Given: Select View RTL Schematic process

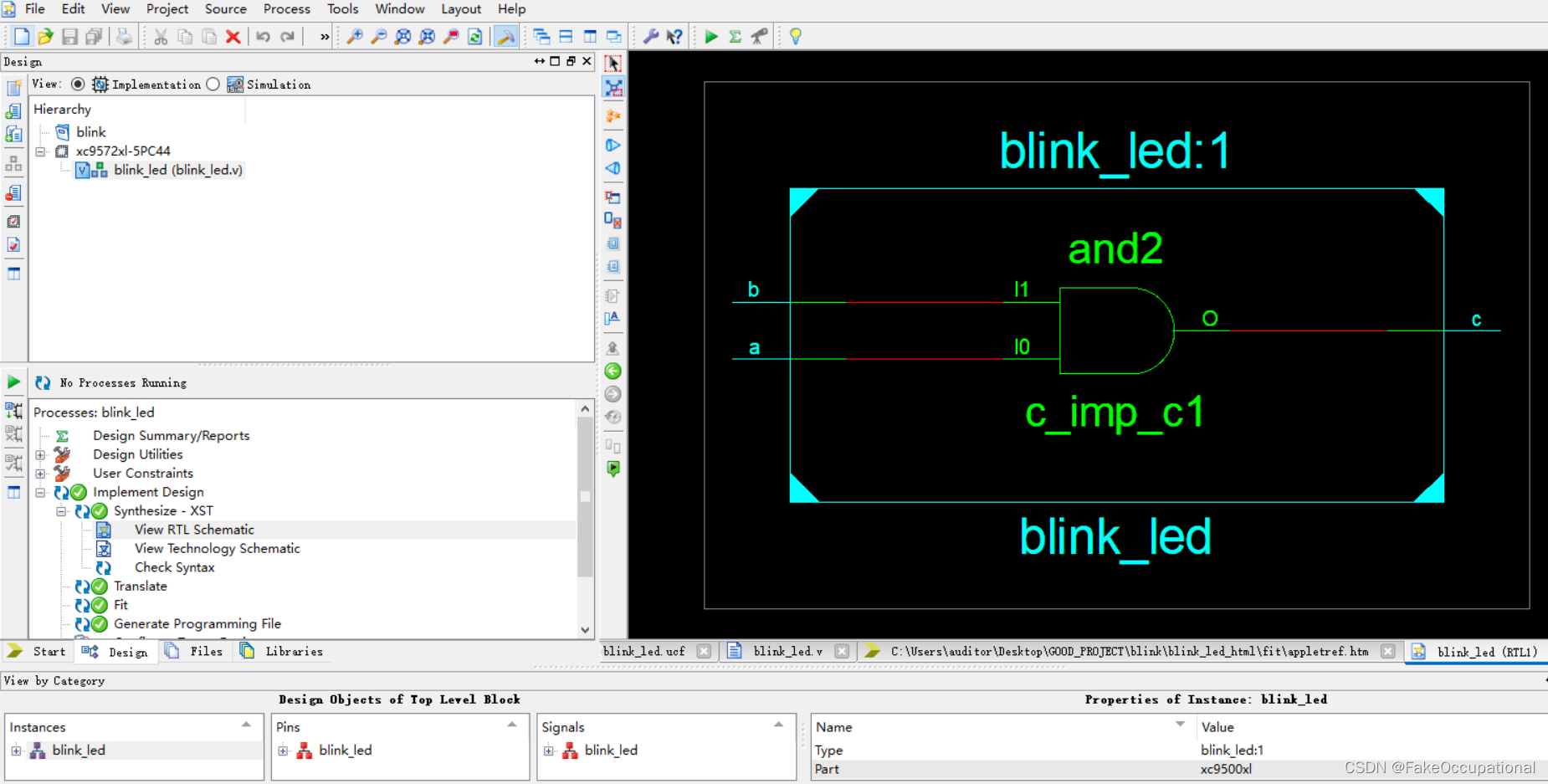Looking at the screenshot, I should click(x=194, y=530).
